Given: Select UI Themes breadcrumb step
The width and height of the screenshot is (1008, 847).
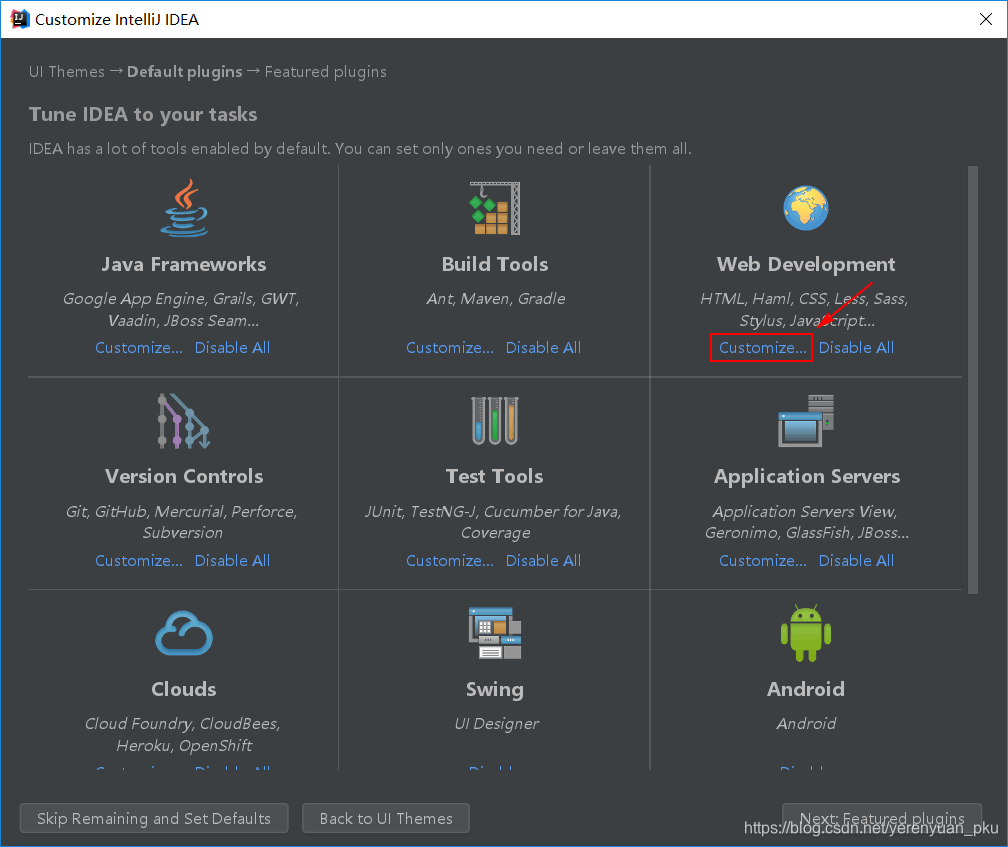Looking at the screenshot, I should (67, 71).
